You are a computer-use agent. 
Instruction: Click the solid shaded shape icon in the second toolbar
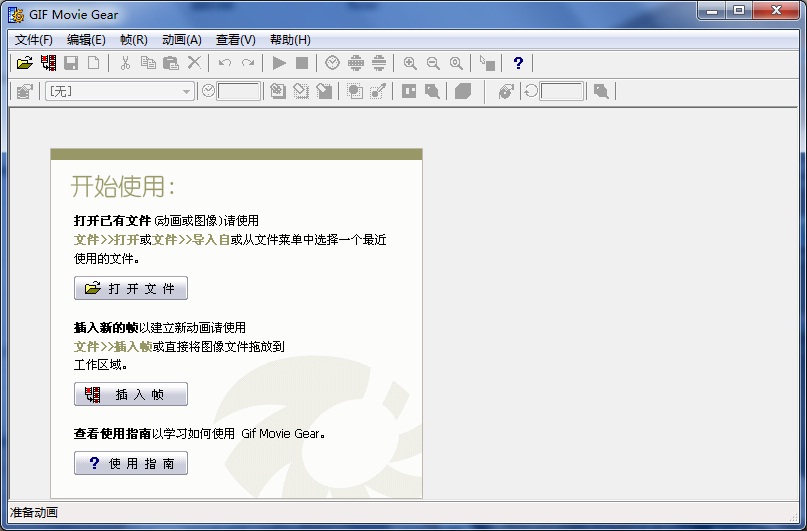pyautogui.click(x=463, y=92)
